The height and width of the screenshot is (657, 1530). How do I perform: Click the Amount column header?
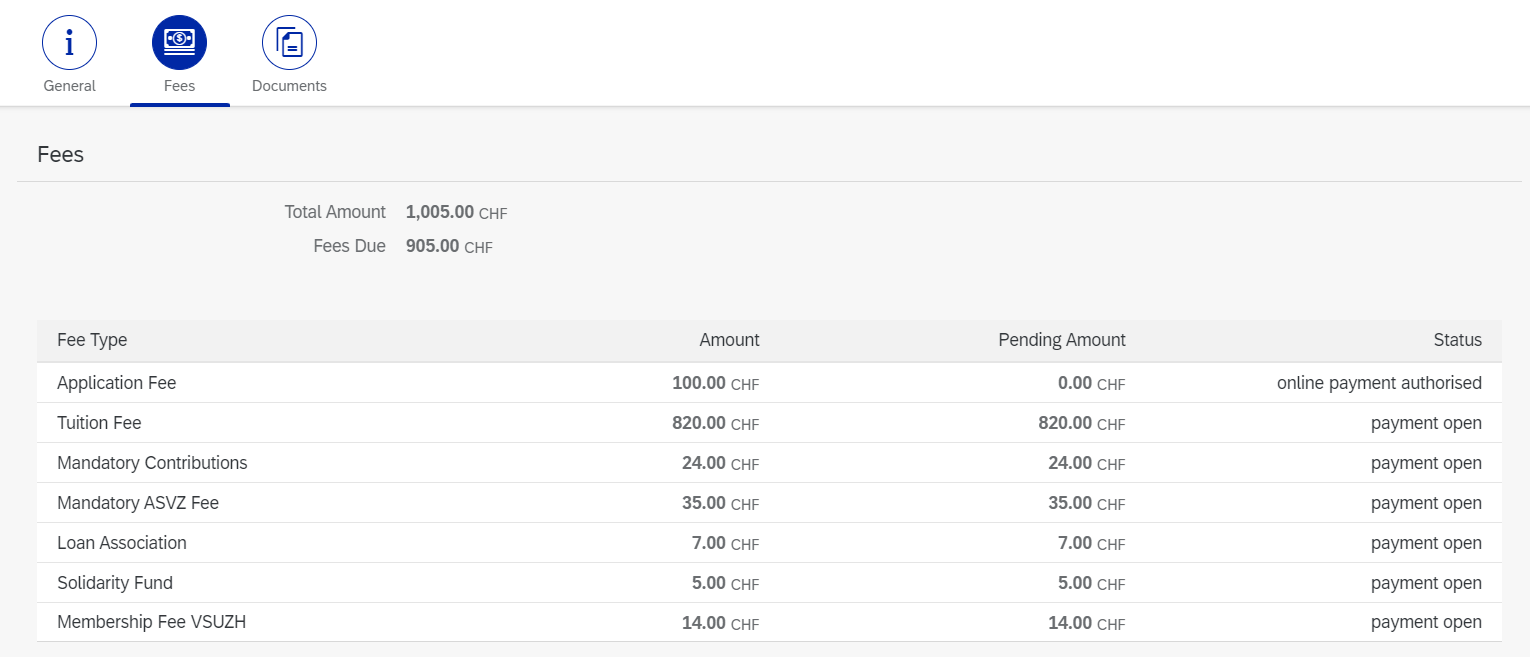pyautogui.click(x=729, y=340)
